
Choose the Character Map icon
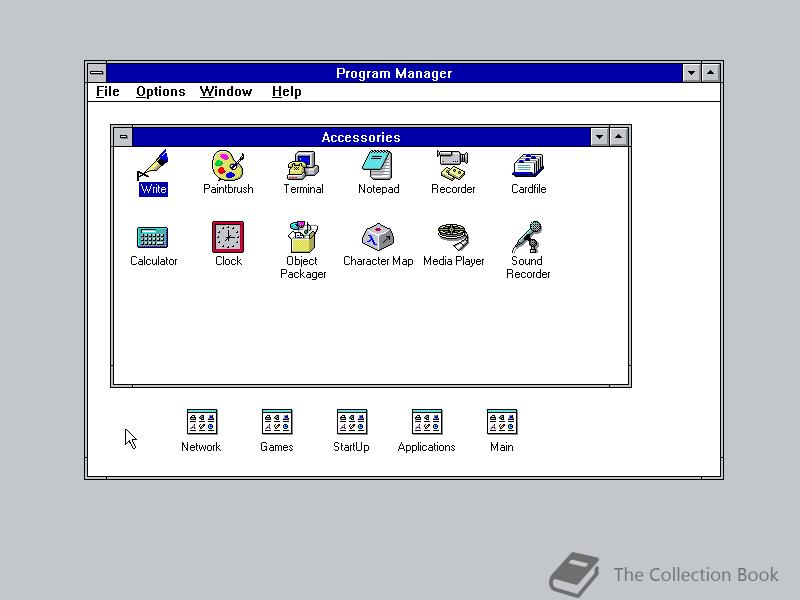[x=378, y=237]
